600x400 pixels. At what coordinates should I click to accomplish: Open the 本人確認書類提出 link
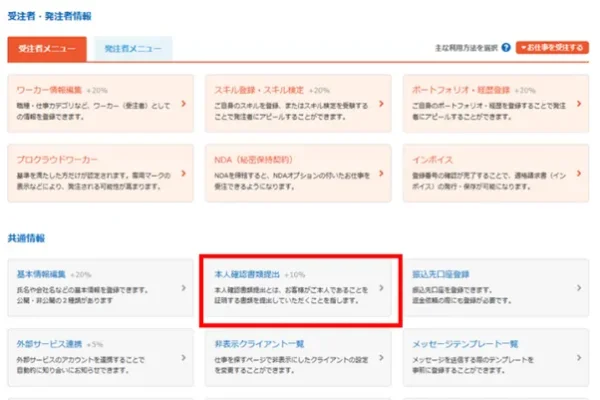pos(247,274)
